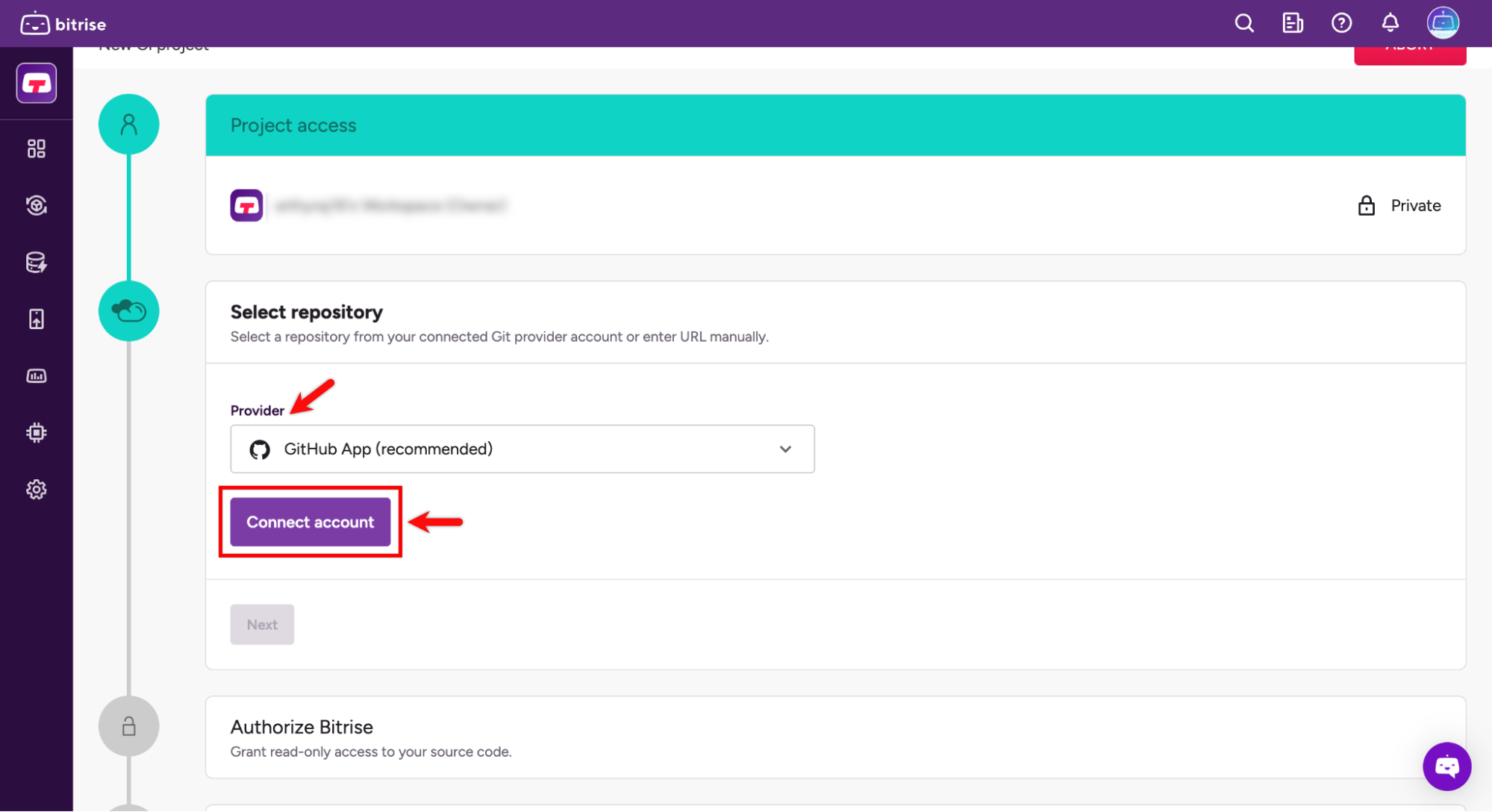Open the release management icon in sidebar
The height and width of the screenshot is (812, 1492).
37,205
